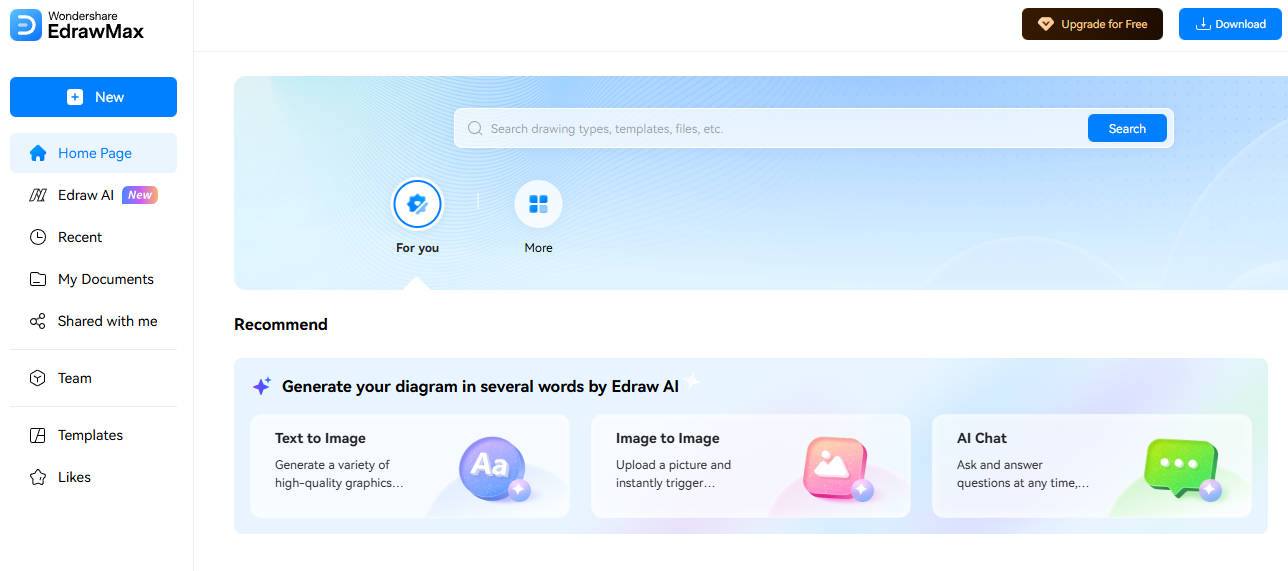The image size is (1288, 571).
Task: Open the AI Chat card
Action: point(1092,466)
